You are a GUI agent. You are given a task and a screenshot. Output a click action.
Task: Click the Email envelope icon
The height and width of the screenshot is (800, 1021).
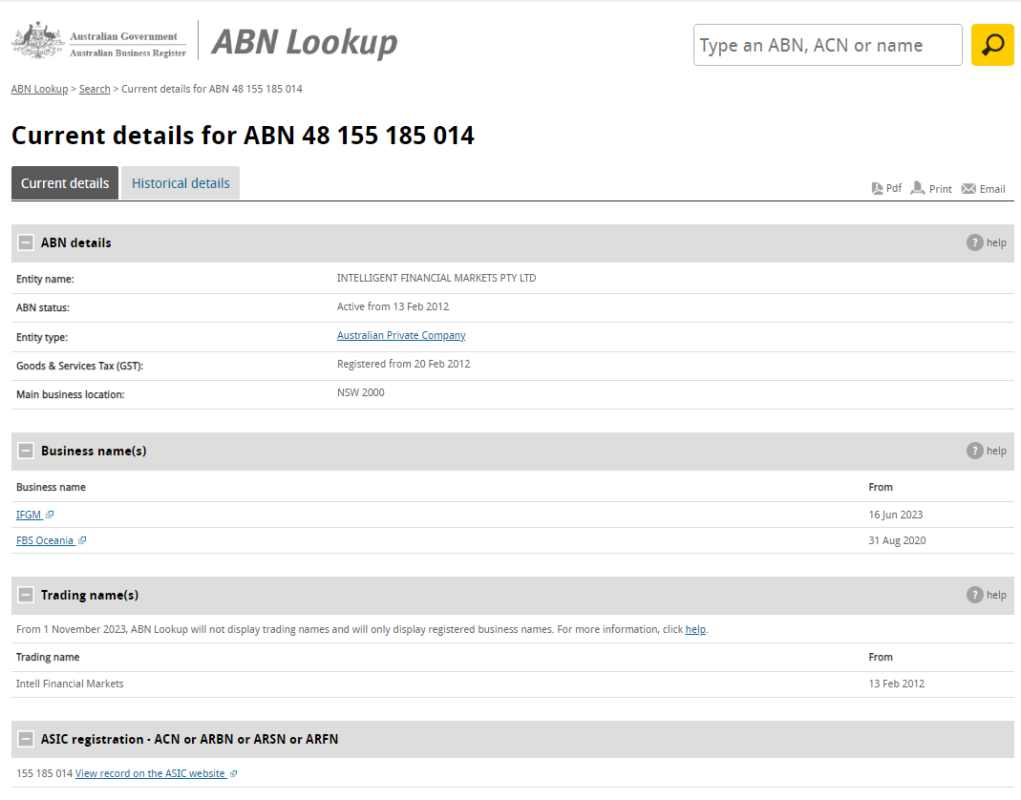click(x=968, y=189)
